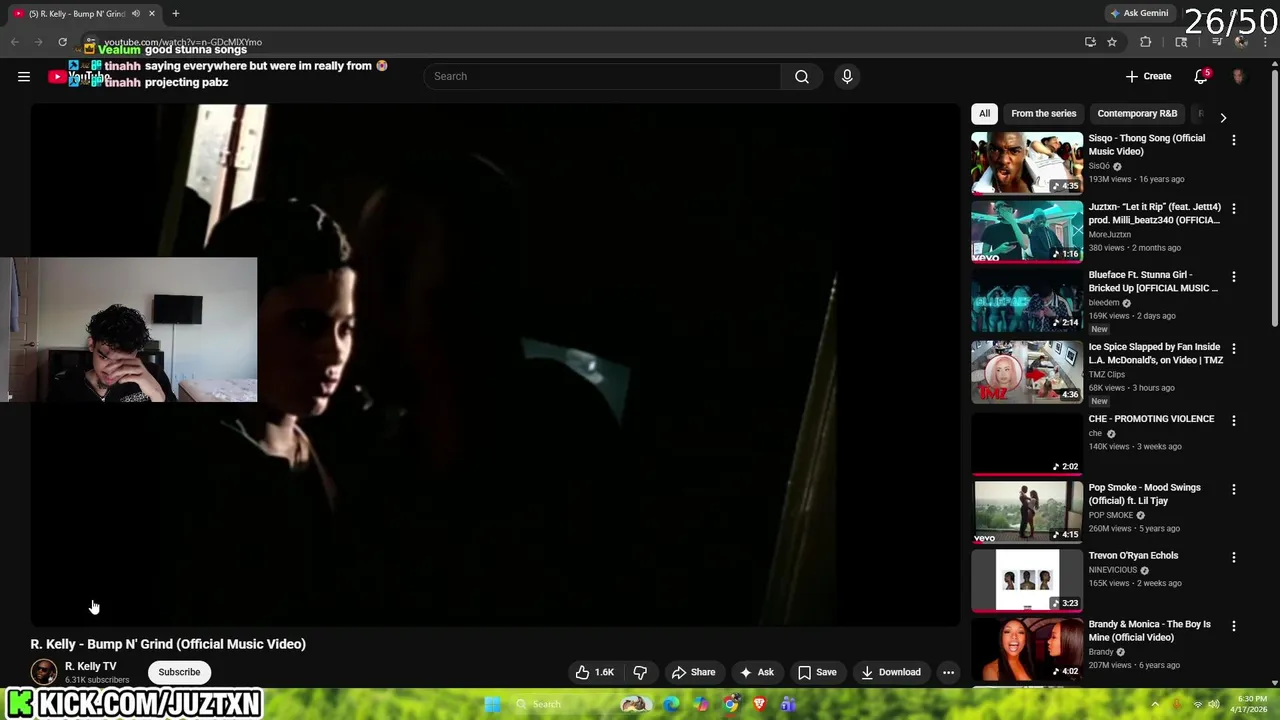Play the Ice Spice TMZ thumbnail
Image resolution: width=1280 pixels, height=720 pixels.
tap(1027, 371)
